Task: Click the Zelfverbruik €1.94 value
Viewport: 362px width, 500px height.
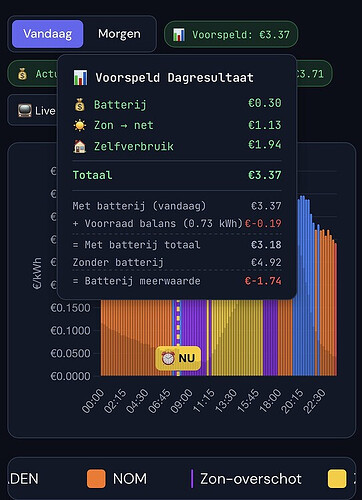Action: pyautogui.click(x=265, y=145)
